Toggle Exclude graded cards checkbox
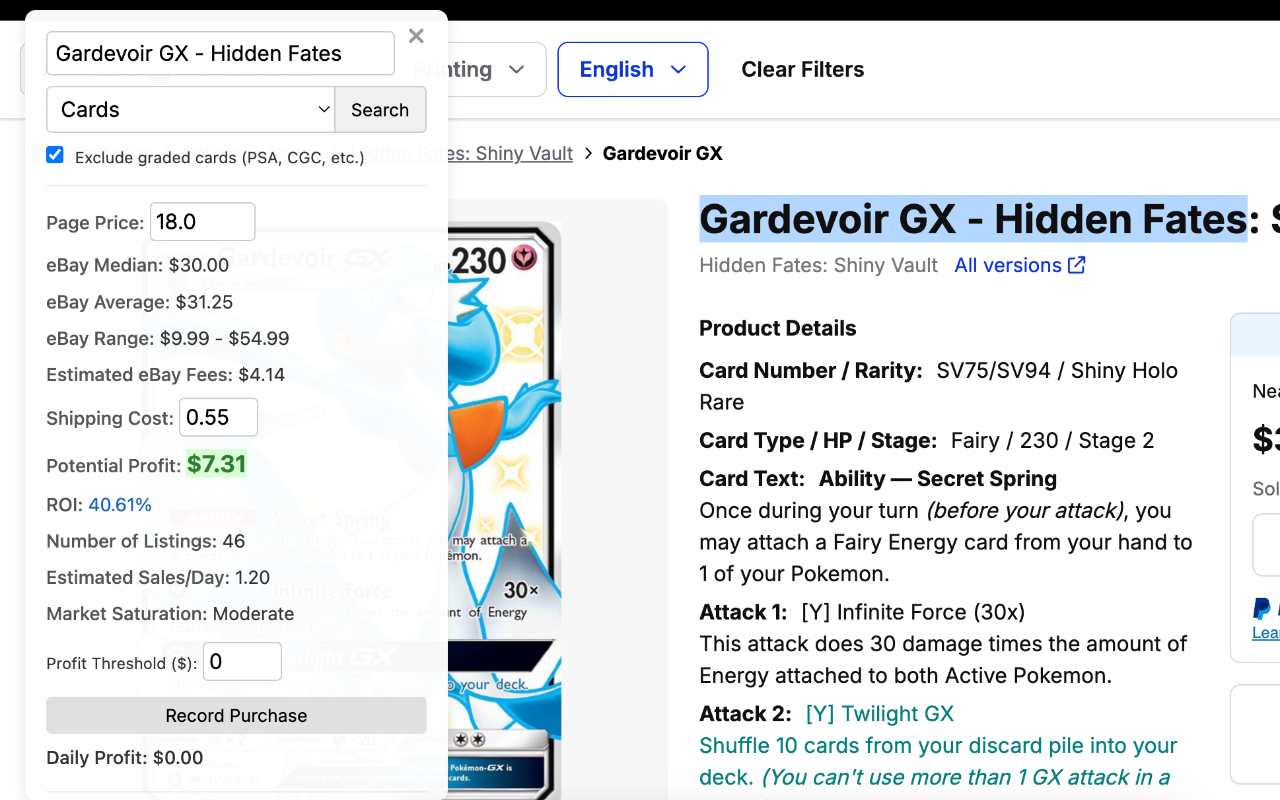Viewport: 1280px width, 800px height. (x=55, y=155)
